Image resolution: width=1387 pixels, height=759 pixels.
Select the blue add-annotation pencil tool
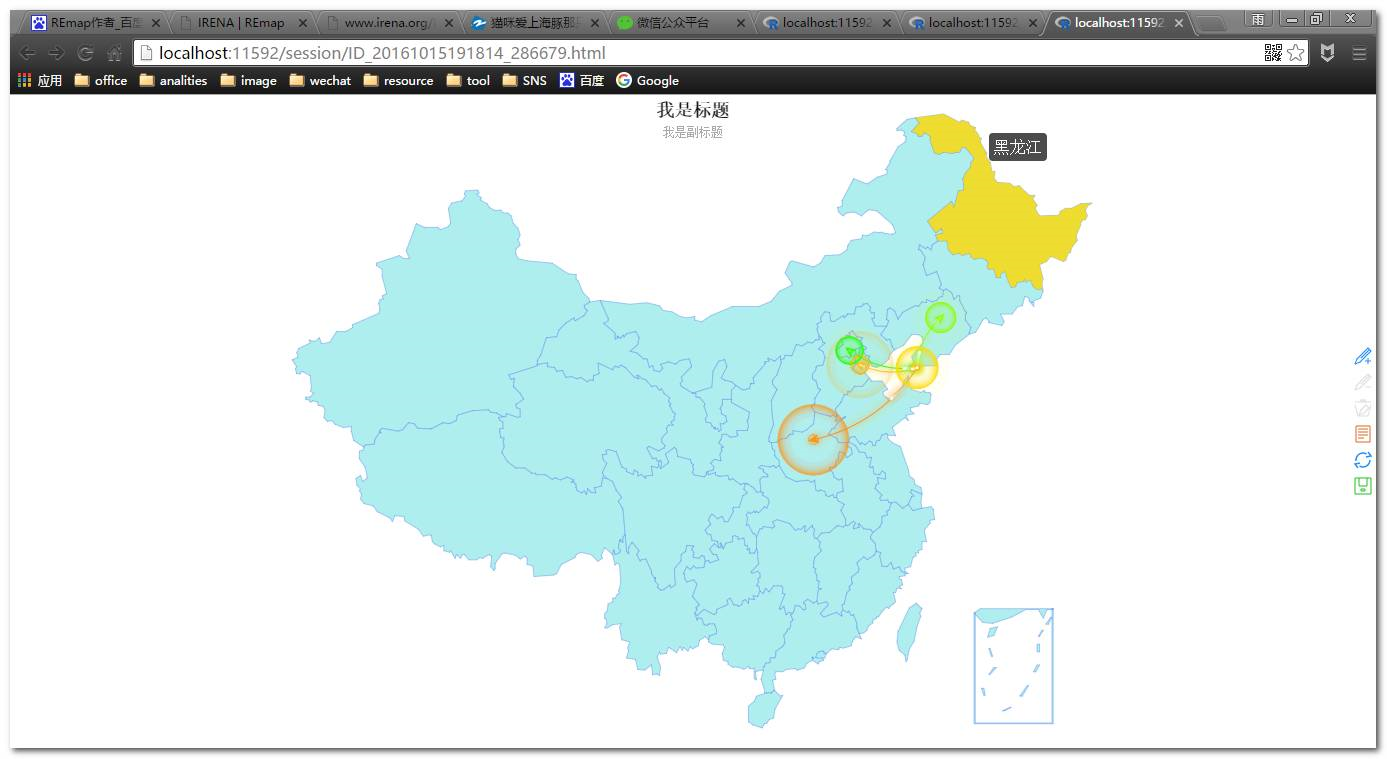tap(1363, 356)
